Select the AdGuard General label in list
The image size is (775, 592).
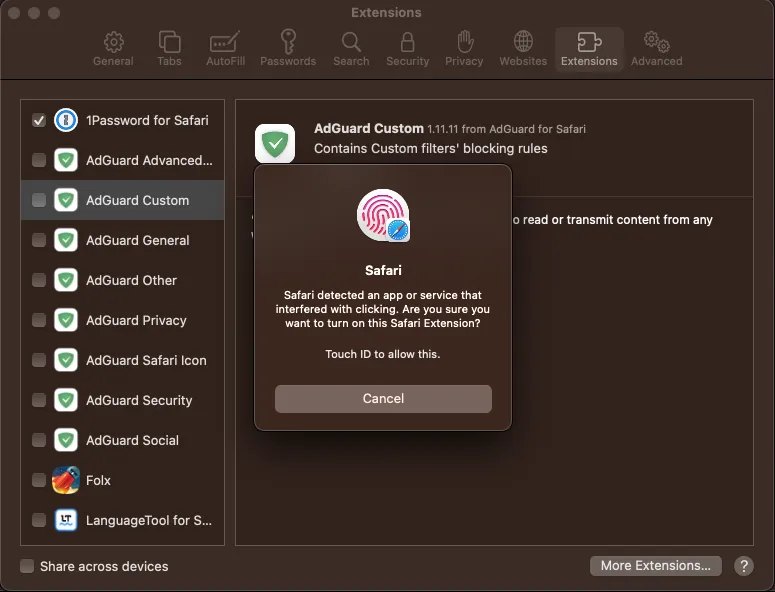tap(137, 240)
